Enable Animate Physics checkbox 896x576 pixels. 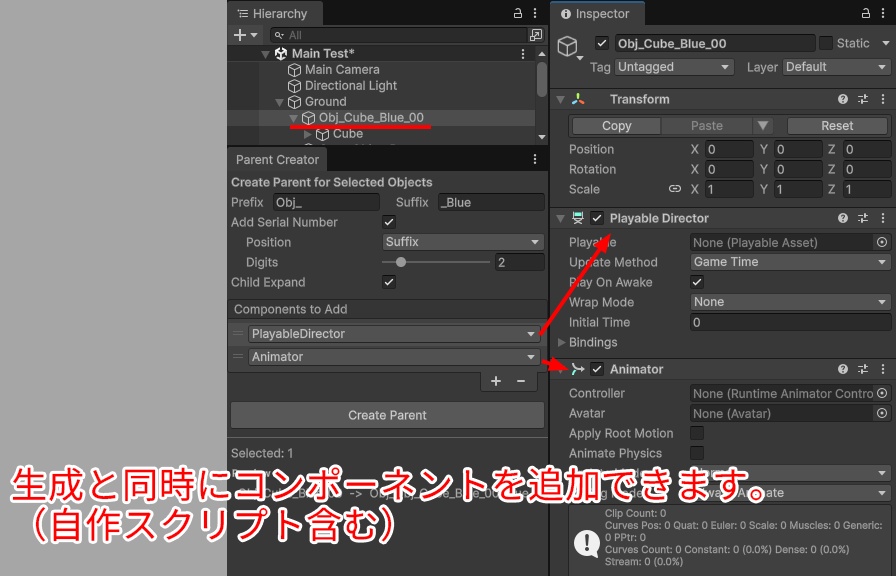coord(697,453)
